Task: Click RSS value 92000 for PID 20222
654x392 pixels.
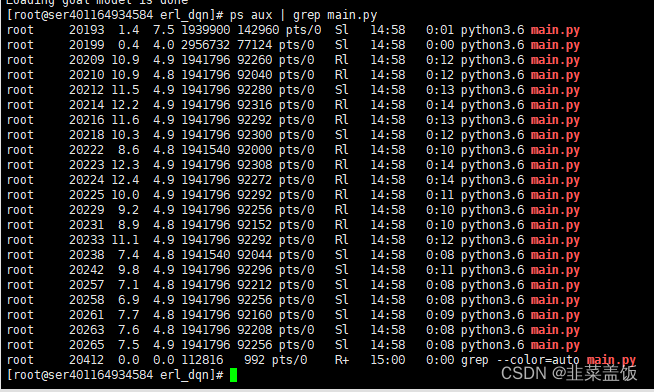Action: pyautogui.click(x=254, y=150)
